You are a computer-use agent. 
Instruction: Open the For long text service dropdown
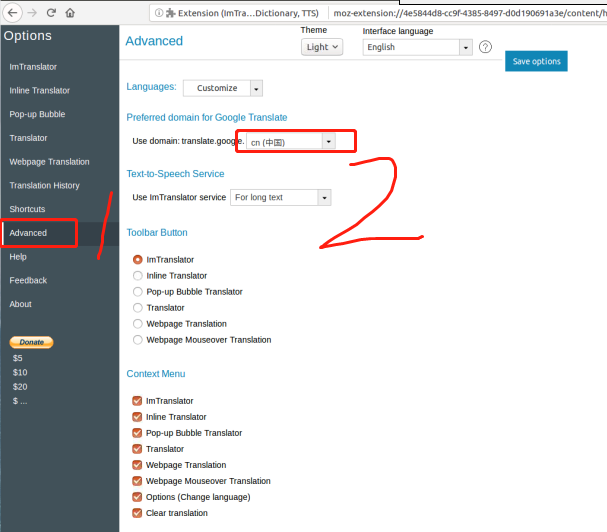tap(281, 197)
